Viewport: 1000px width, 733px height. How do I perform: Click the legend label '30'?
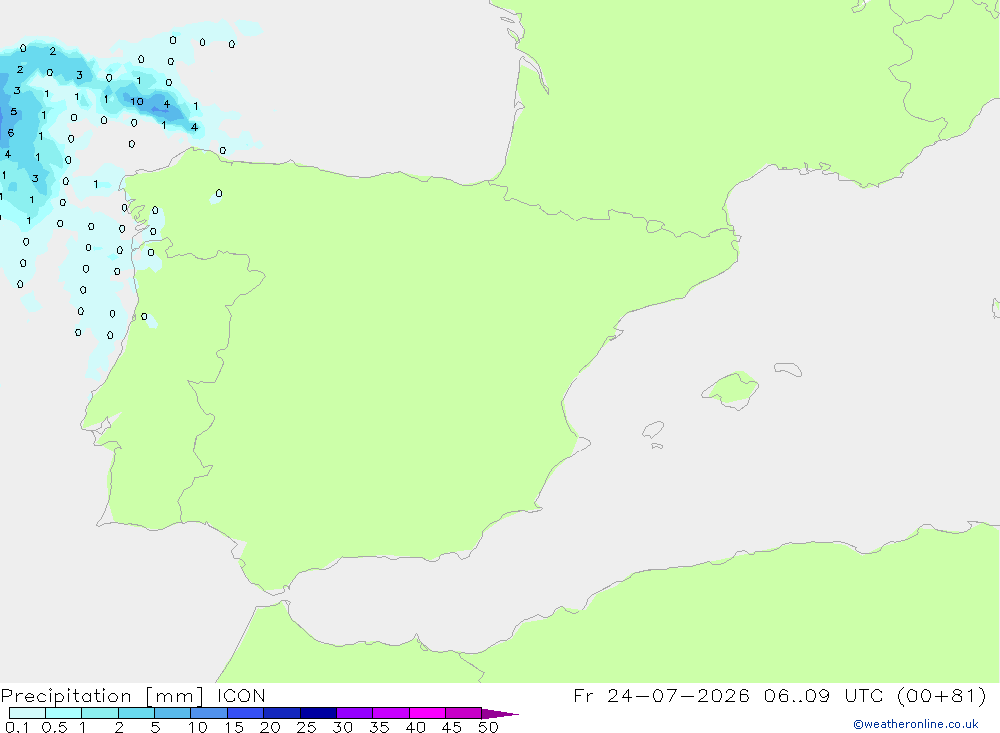tap(343, 727)
